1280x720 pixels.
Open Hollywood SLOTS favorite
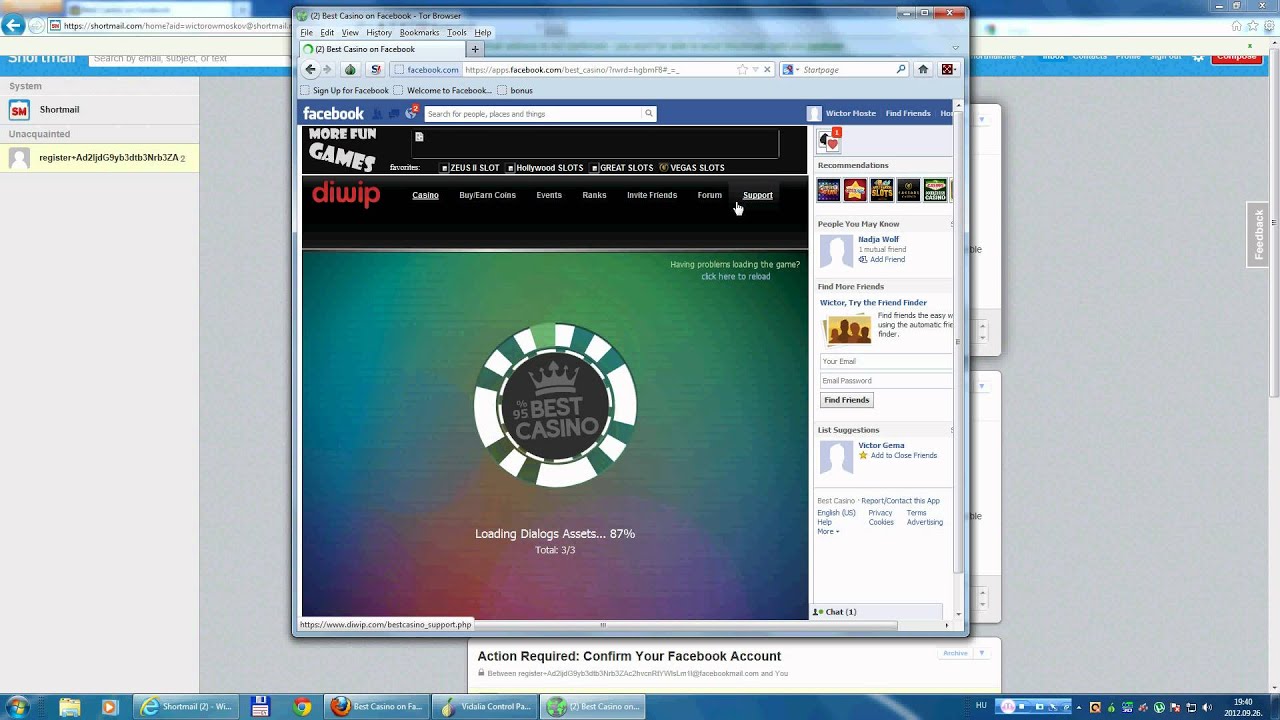click(x=545, y=168)
